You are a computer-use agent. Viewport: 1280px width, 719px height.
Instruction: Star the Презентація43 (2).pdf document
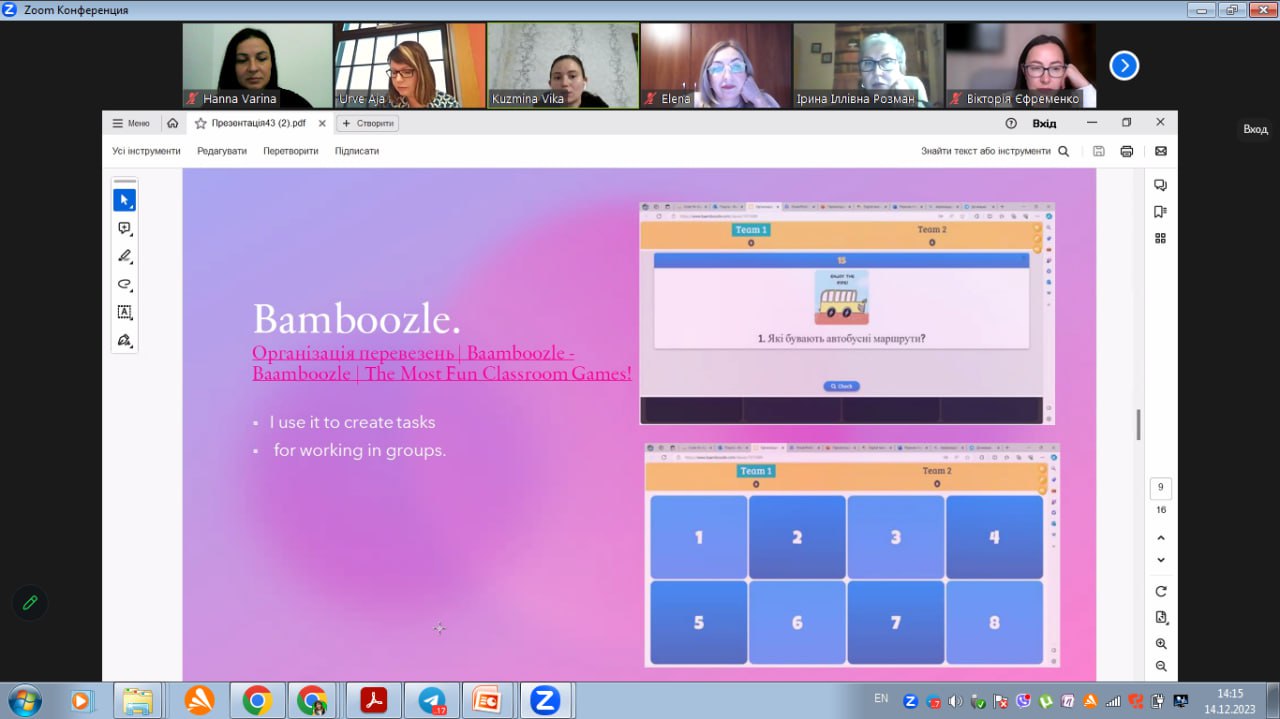200,123
